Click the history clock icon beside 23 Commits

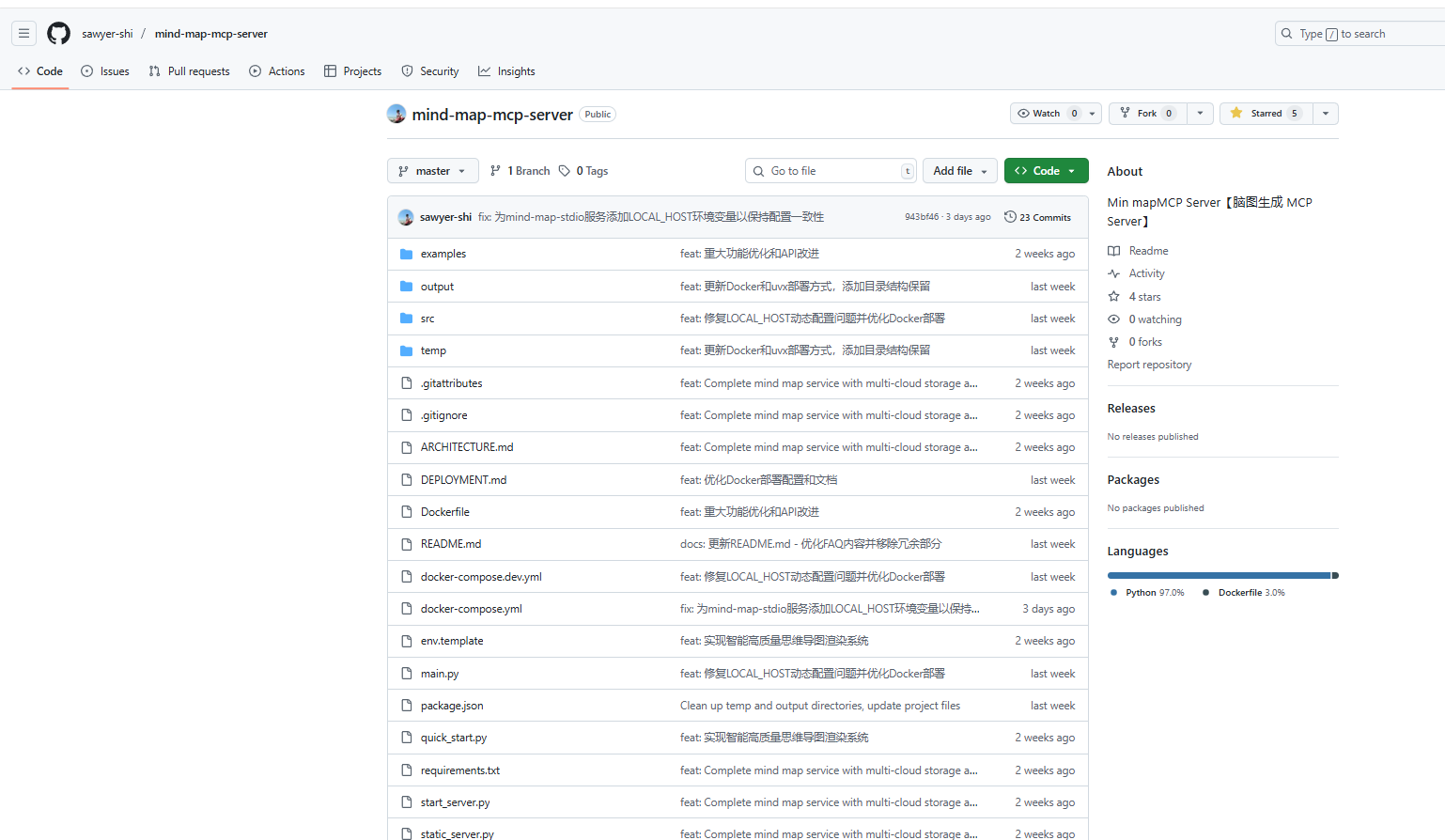coord(1010,217)
